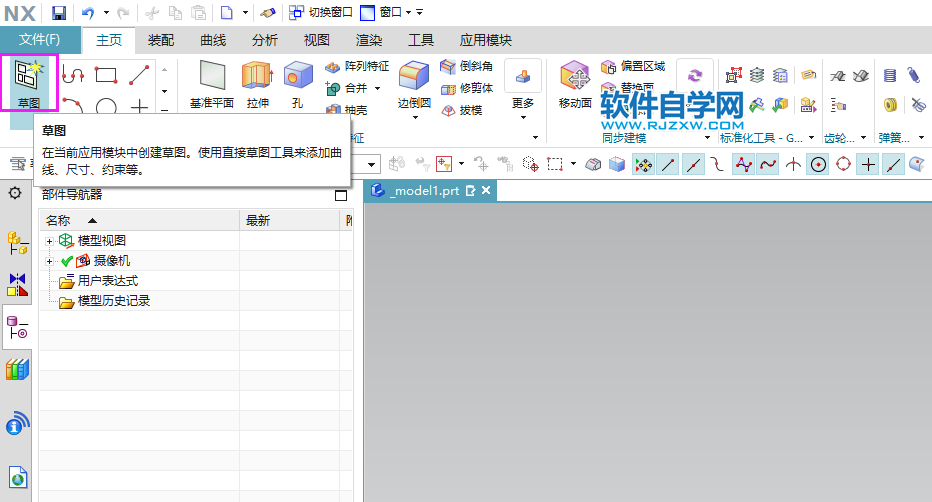The width and height of the screenshot is (932, 502).
Task: Click the Extrude (拉伸) tool
Action: coord(257,85)
